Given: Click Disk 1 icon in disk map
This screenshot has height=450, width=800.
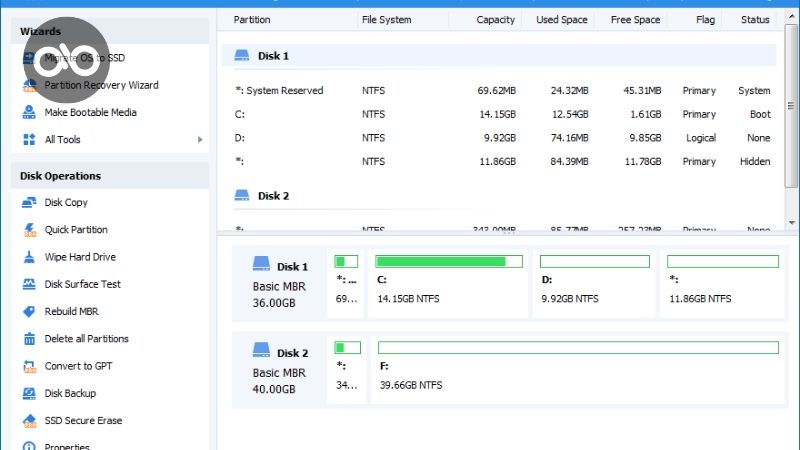Looking at the screenshot, I should pyautogui.click(x=261, y=264).
